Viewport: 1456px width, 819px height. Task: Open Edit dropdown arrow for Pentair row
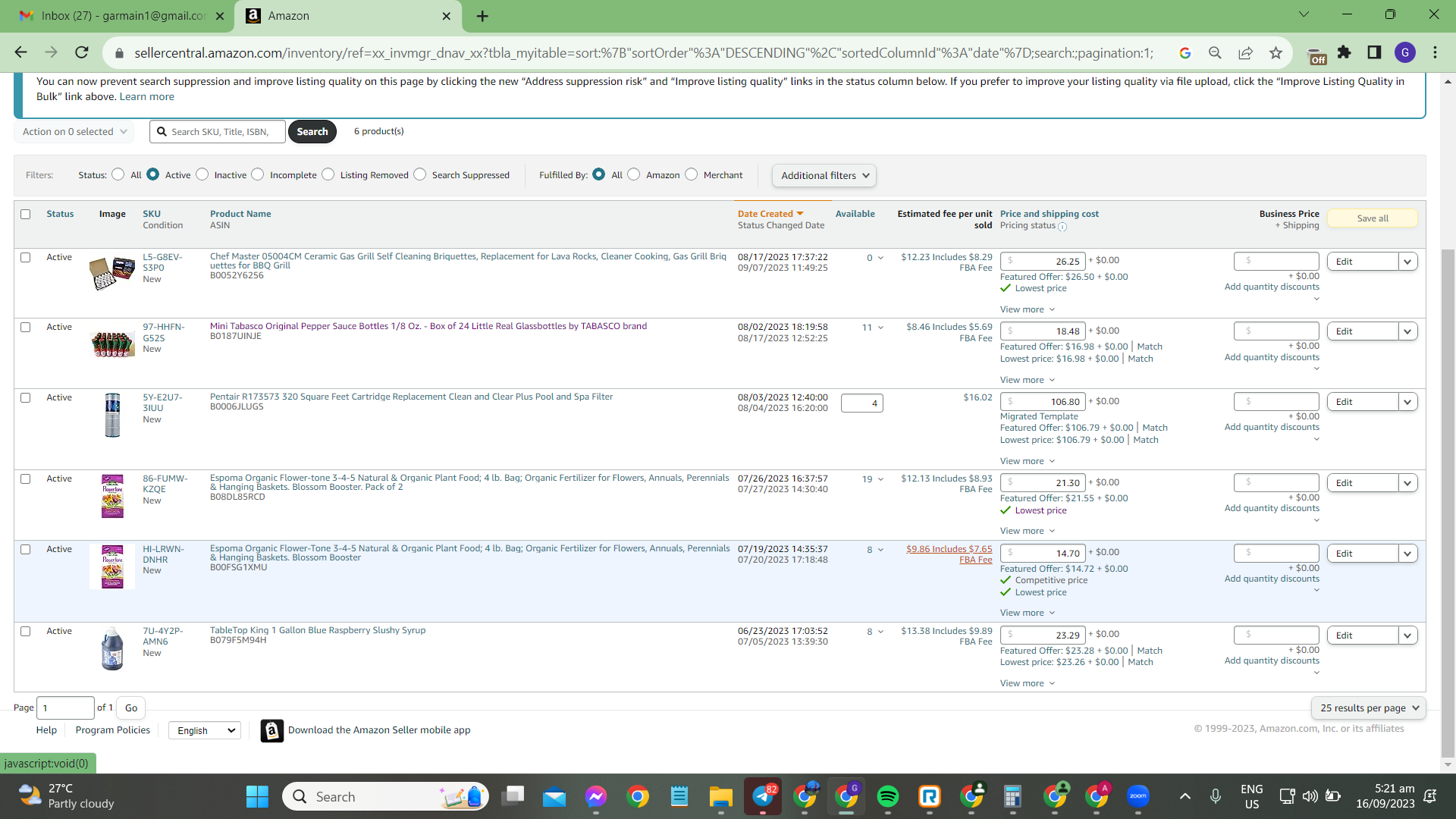click(1408, 402)
